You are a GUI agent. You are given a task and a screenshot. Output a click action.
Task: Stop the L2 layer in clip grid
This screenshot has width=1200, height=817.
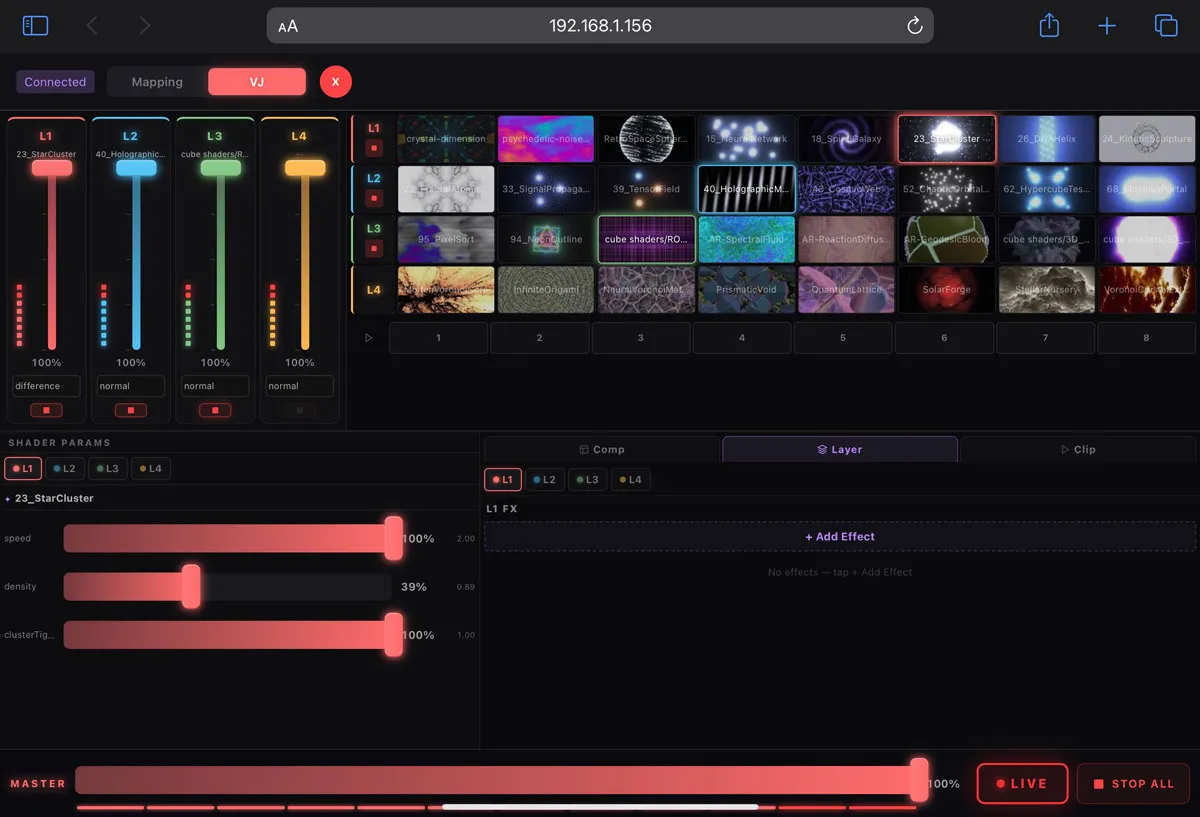tap(374, 198)
